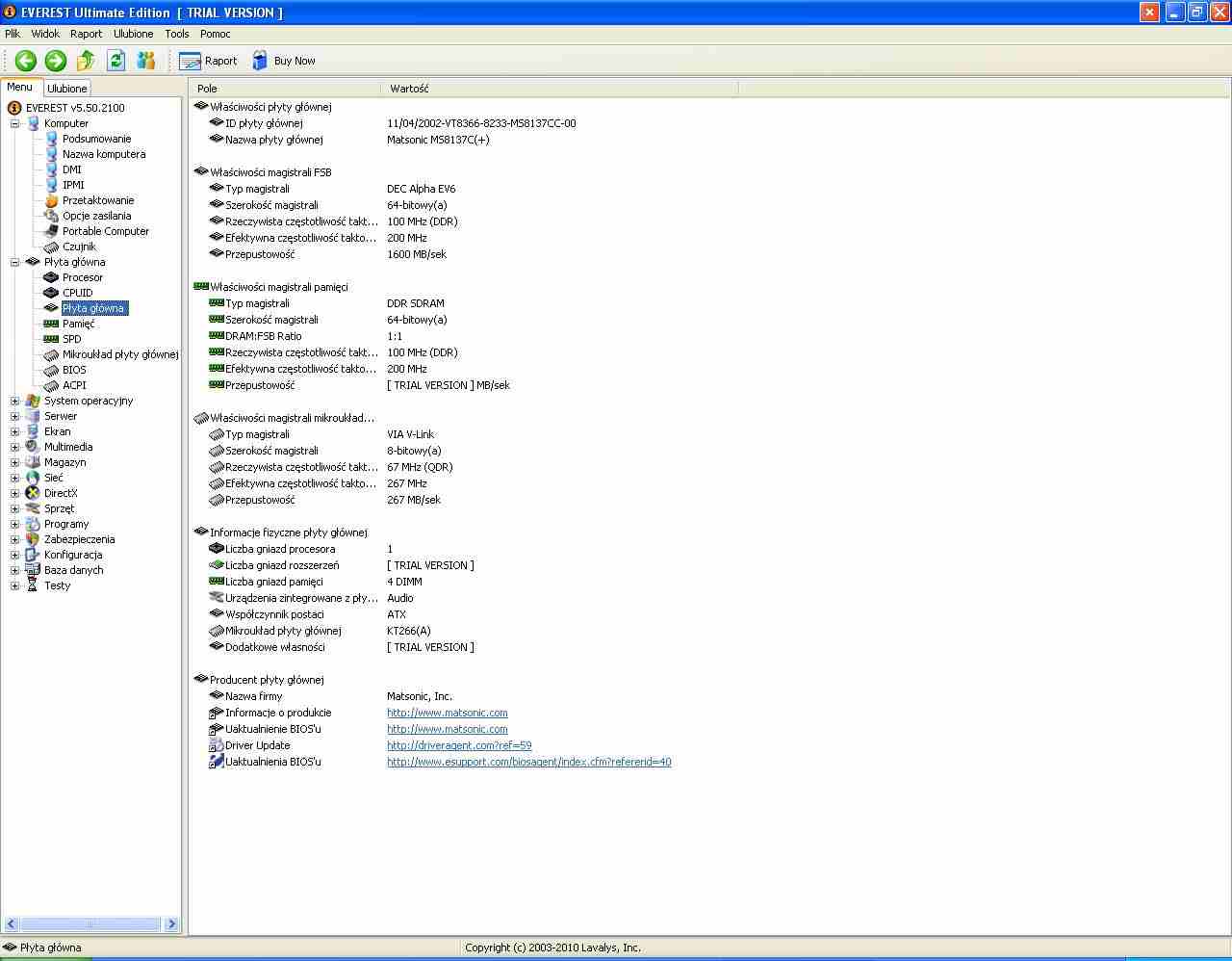This screenshot has height=961, width=1232.
Task: Open the Widok menu
Action: (x=45, y=34)
